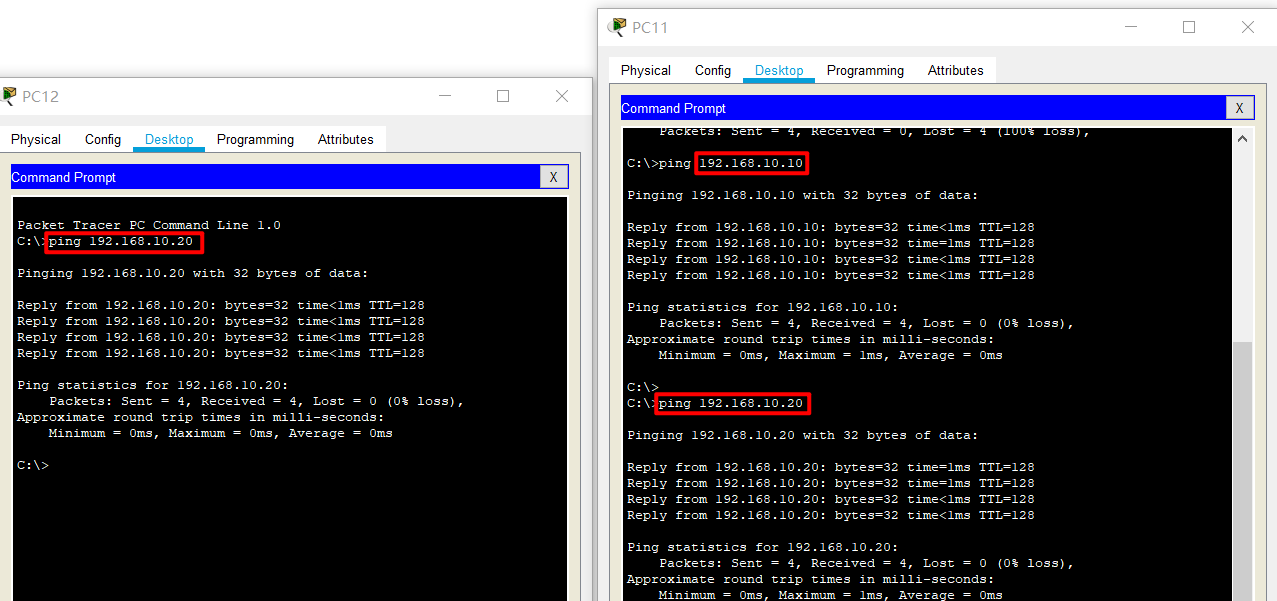Click the PC11 terminal scrollbar up arrow

point(1243,138)
